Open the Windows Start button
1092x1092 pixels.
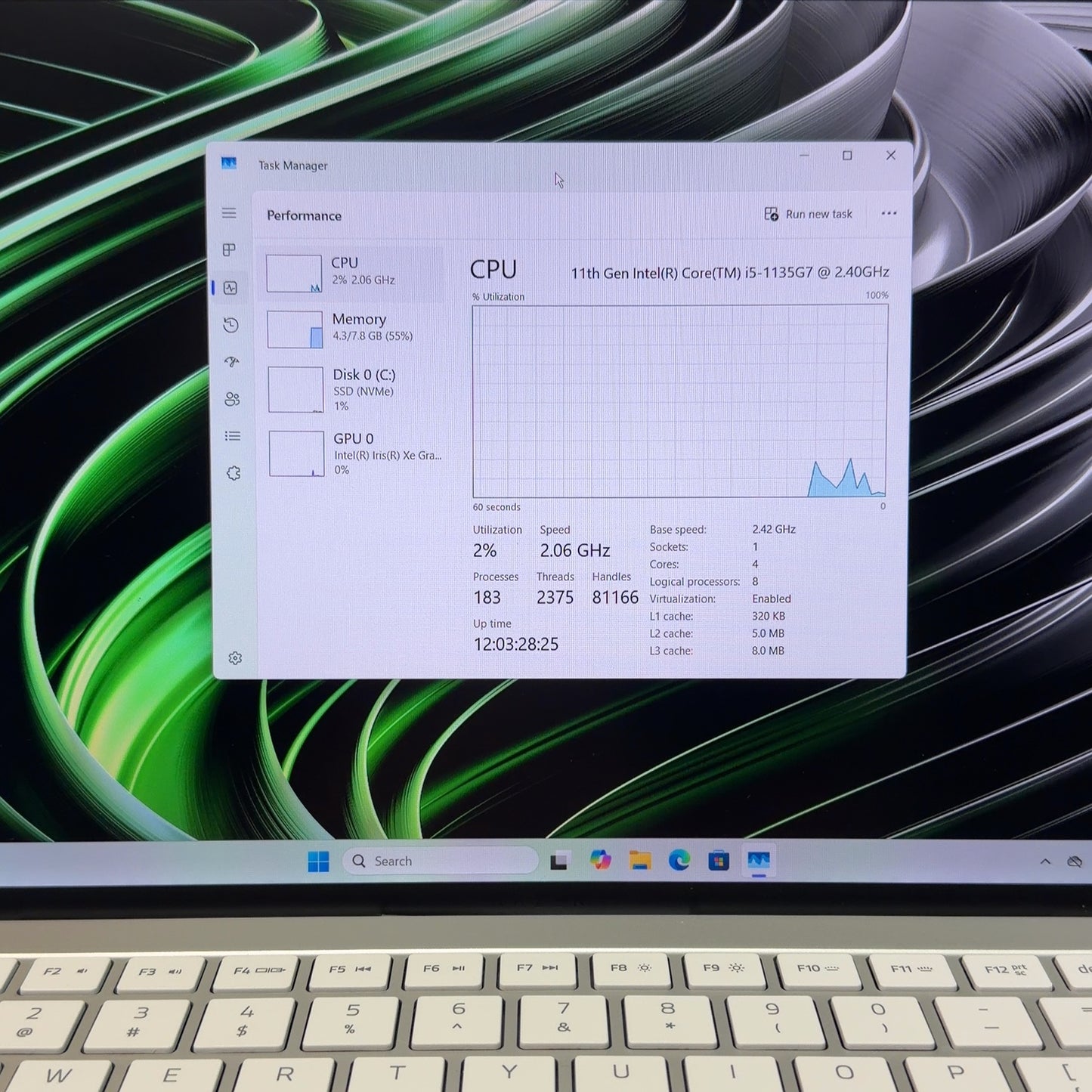tap(319, 861)
